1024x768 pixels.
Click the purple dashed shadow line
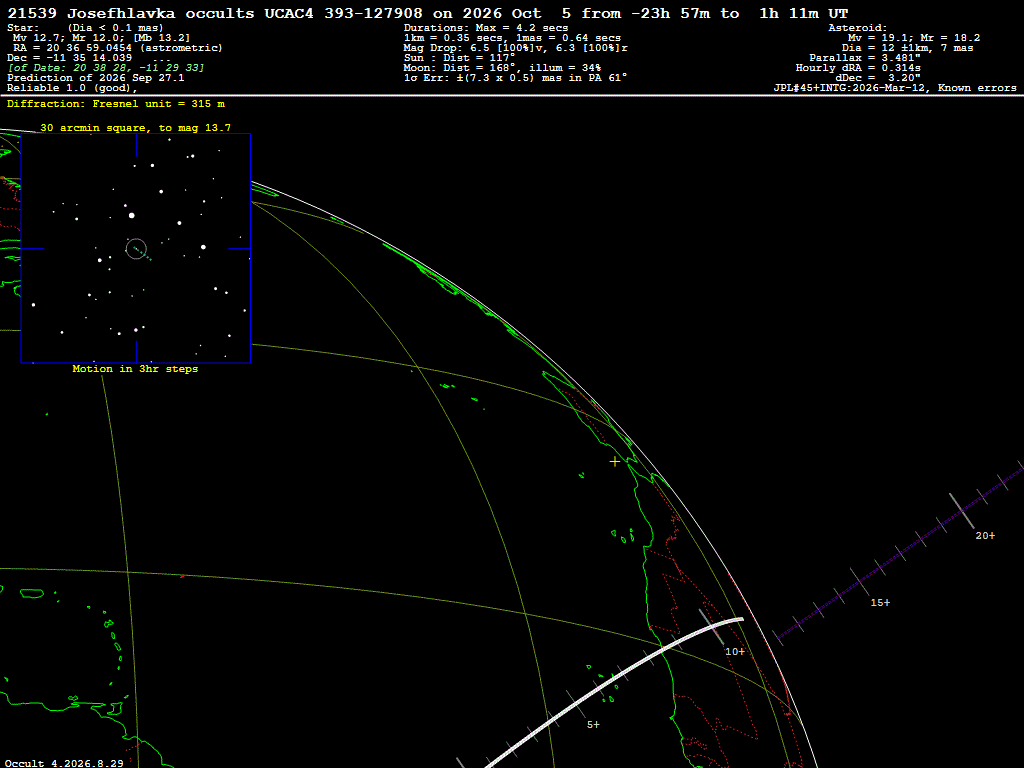point(901,552)
